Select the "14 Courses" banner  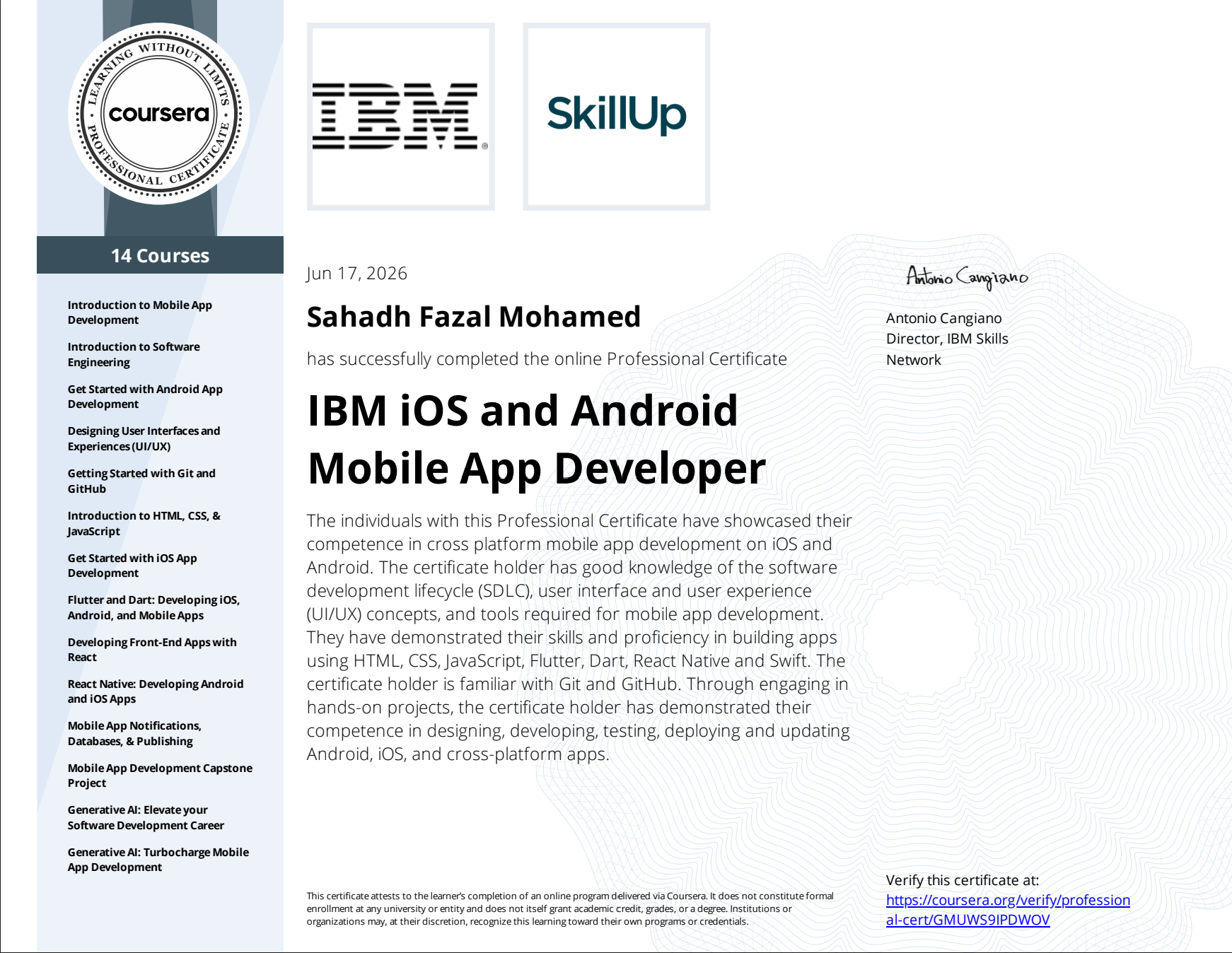[160, 255]
